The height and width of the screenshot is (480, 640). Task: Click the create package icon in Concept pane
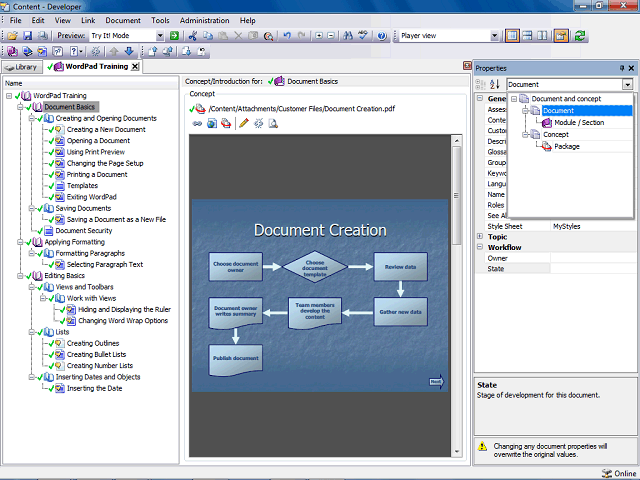pyautogui.click(x=226, y=123)
